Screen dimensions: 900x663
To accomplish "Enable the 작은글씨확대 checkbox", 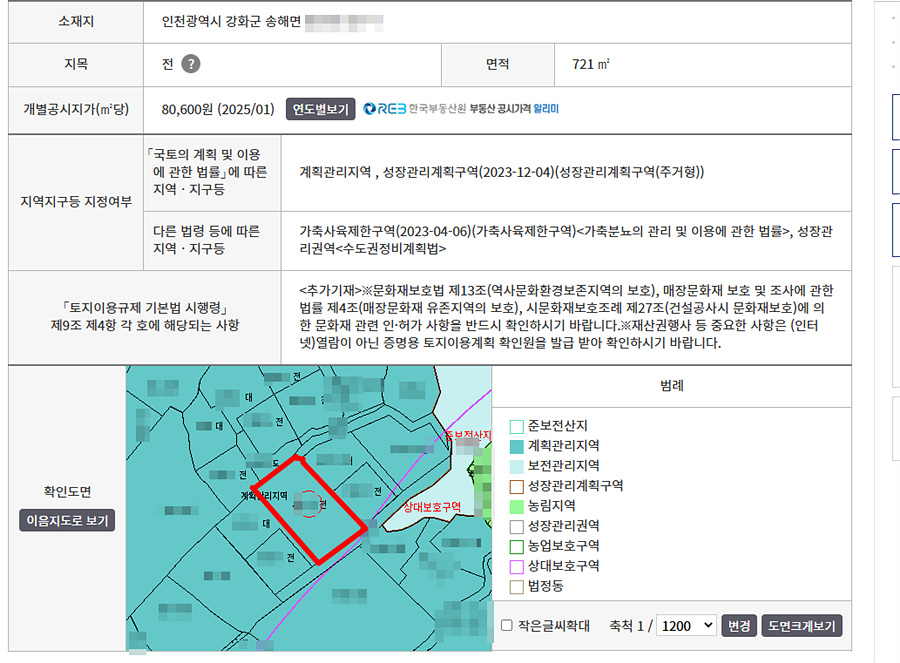I will [x=507, y=626].
